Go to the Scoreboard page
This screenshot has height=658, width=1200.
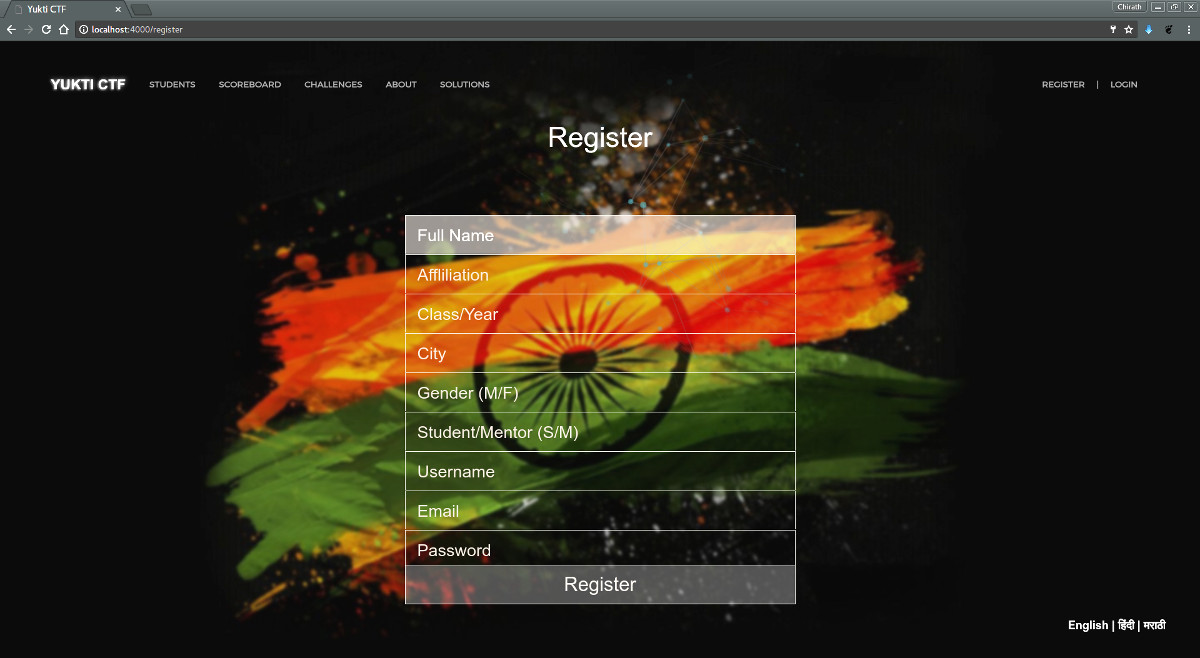(250, 85)
